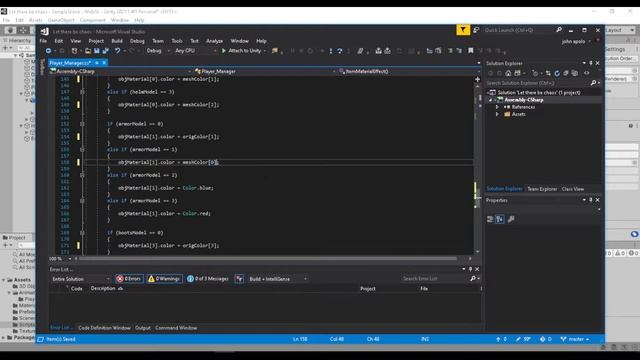Sort by the Description column header

(x=103, y=289)
